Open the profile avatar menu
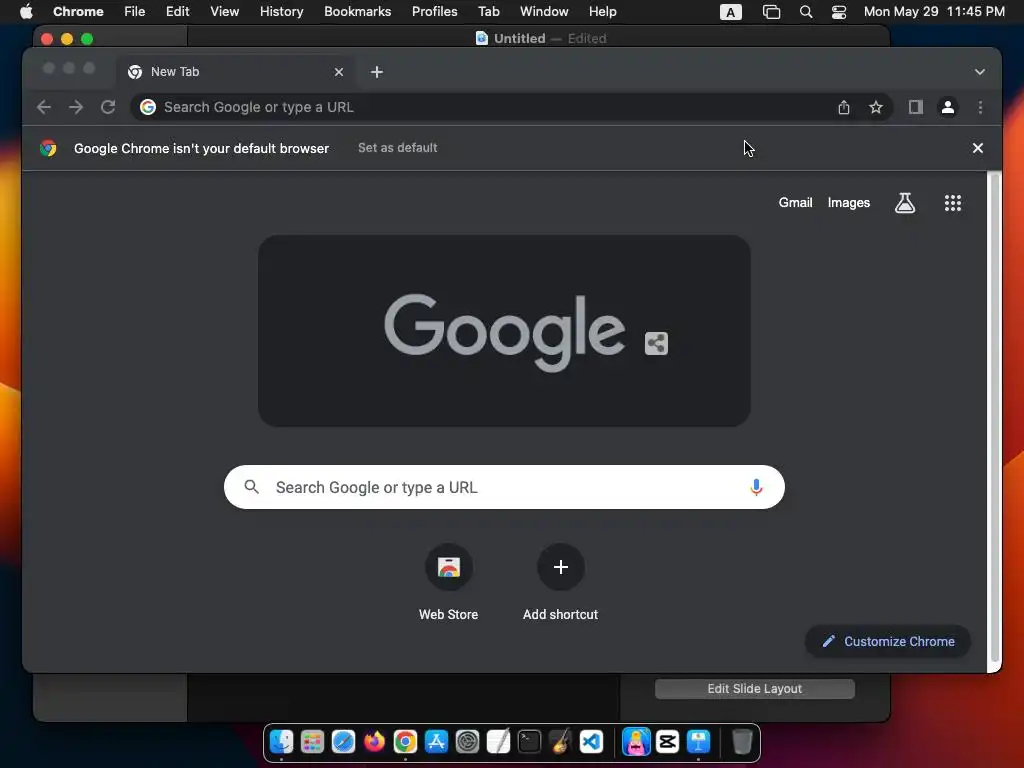Viewport: 1024px width, 768px height. click(x=948, y=107)
